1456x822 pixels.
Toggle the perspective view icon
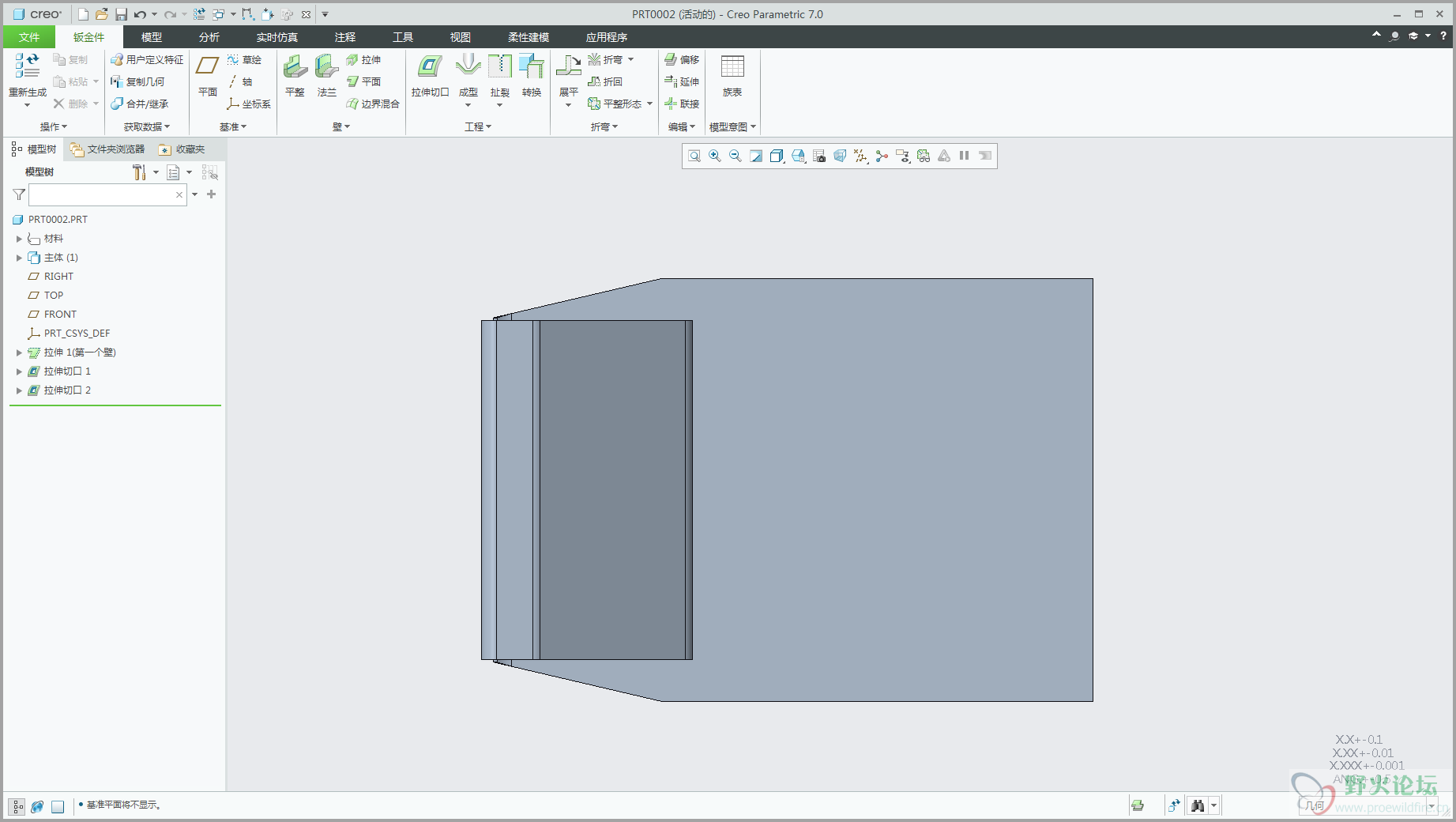(x=840, y=156)
